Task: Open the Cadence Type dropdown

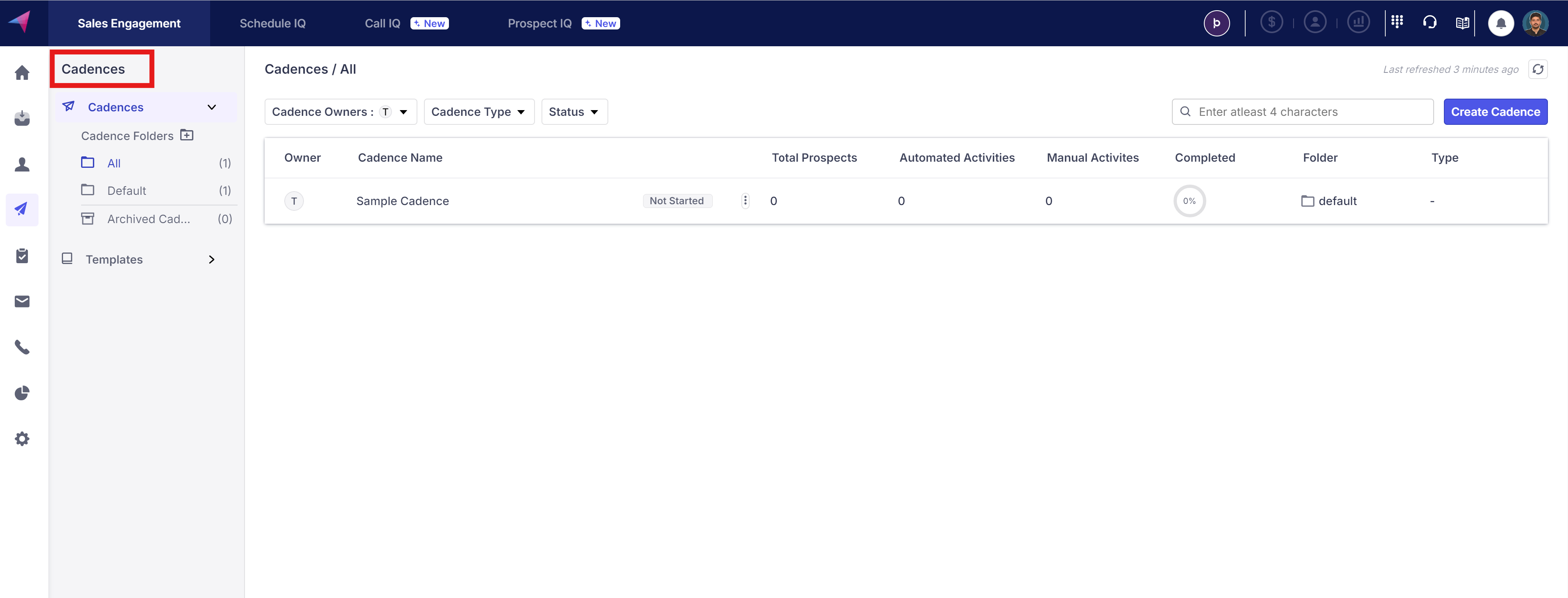Action: (478, 112)
